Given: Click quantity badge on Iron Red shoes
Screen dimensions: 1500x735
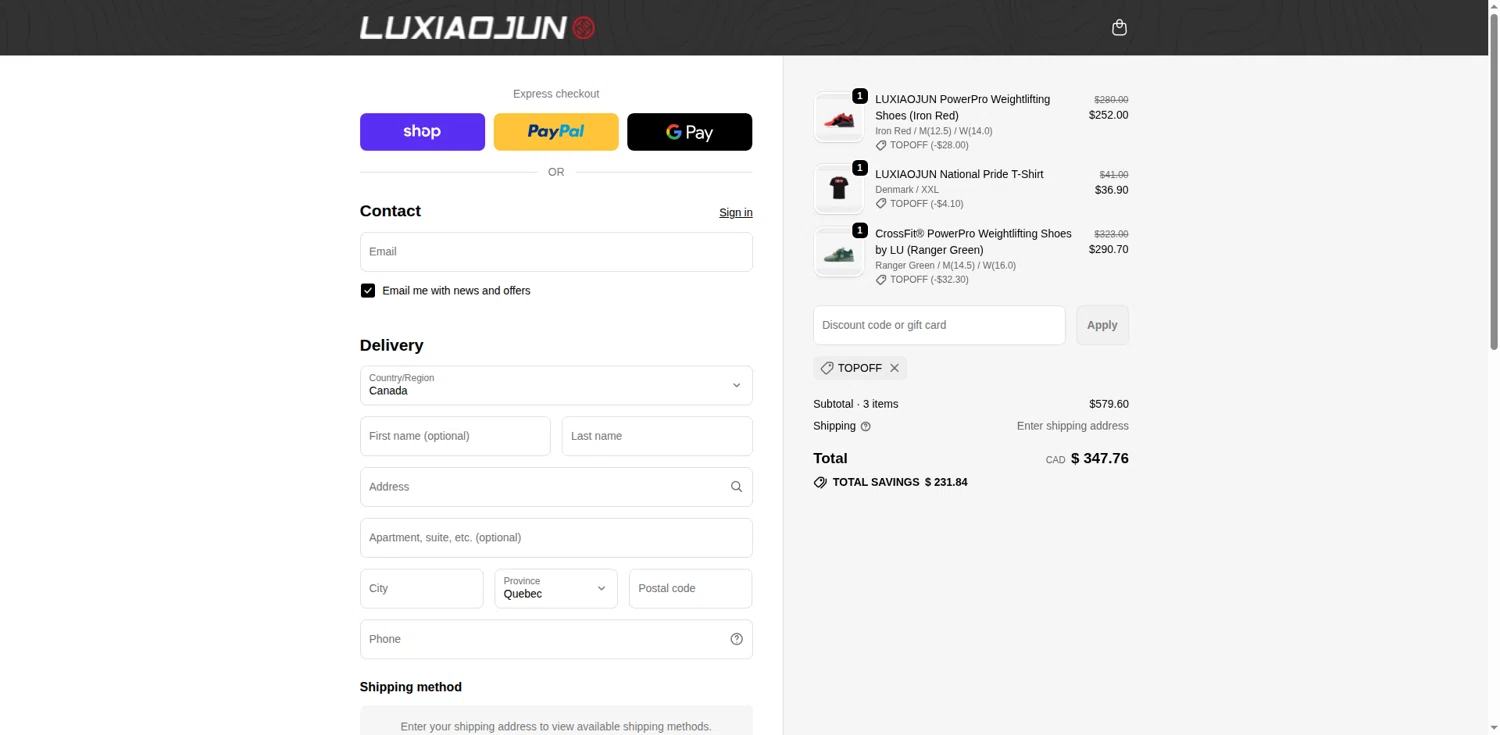Looking at the screenshot, I should (x=860, y=96).
